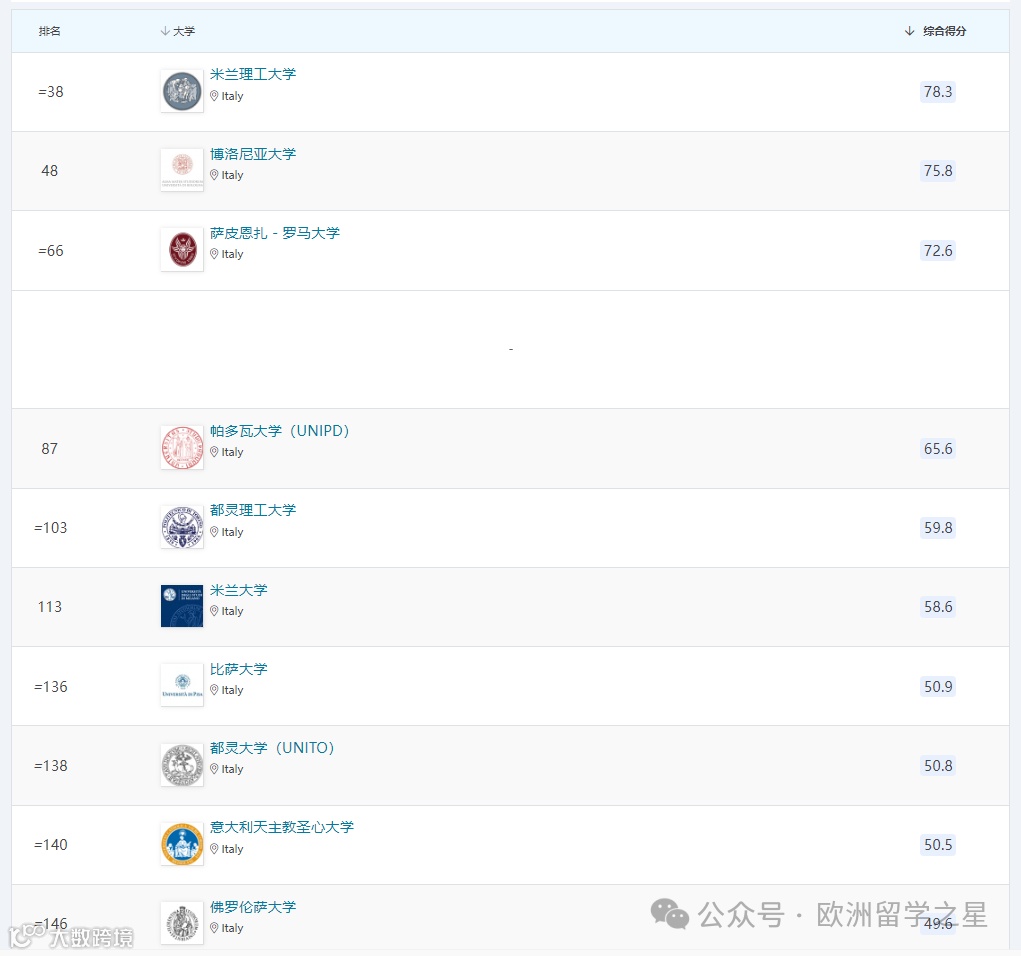Click the rank value =103
Screen dimensions: 1021x956
click(x=51, y=527)
